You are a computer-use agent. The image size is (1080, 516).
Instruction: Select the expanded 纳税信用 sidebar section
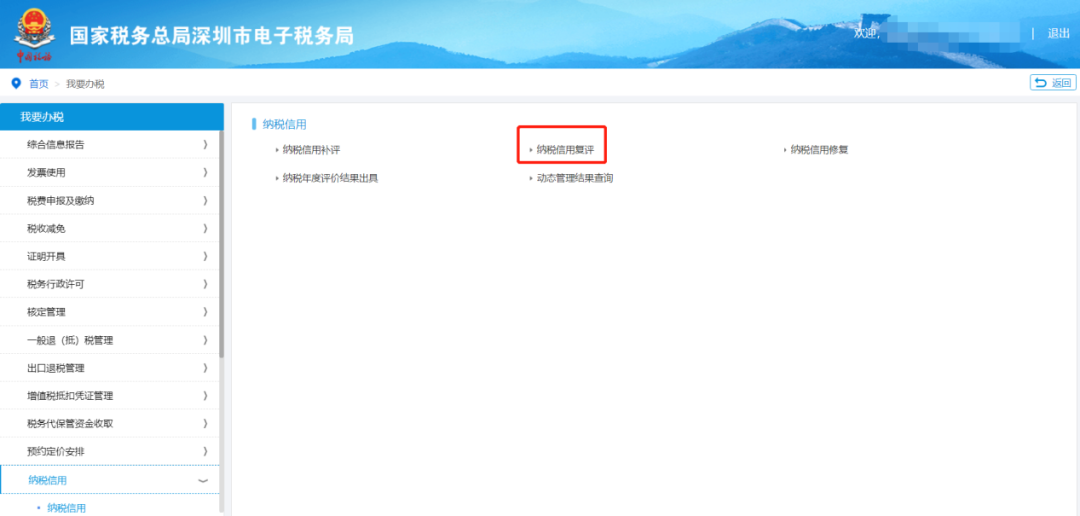tap(112, 479)
